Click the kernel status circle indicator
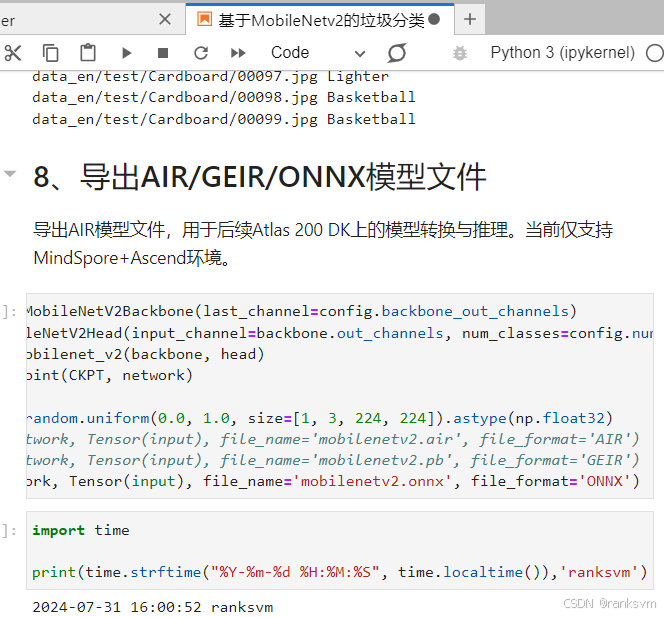This screenshot has width=664, height=617. tap(655, 53)
